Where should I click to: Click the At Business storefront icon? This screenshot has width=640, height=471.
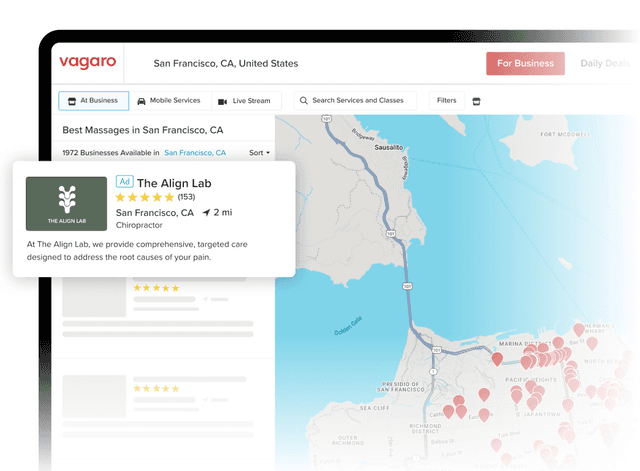pos(72,101)
